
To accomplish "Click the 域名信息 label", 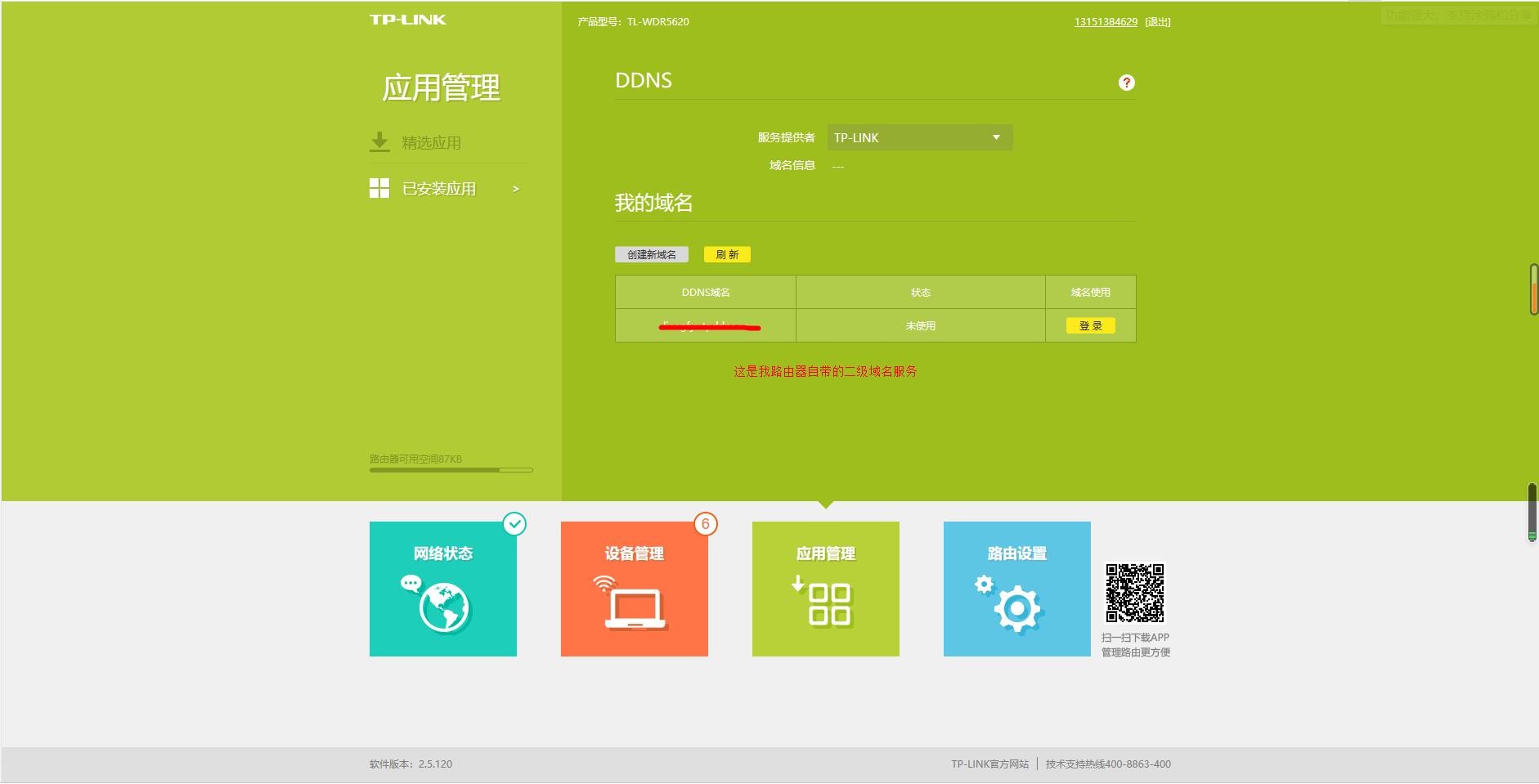I will pos(792,165).
